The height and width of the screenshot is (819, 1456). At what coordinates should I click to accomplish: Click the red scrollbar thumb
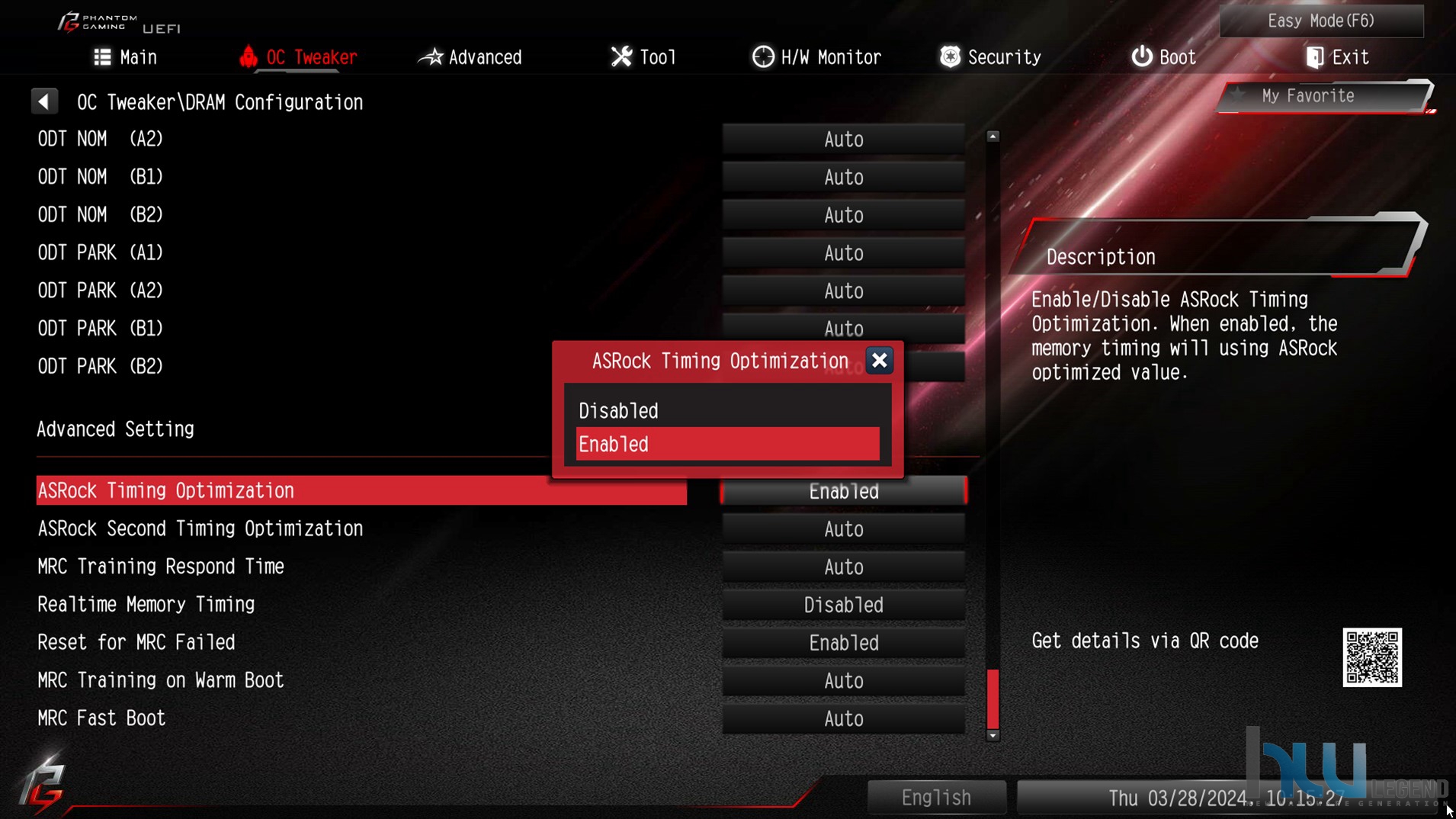tap(993, 699)
